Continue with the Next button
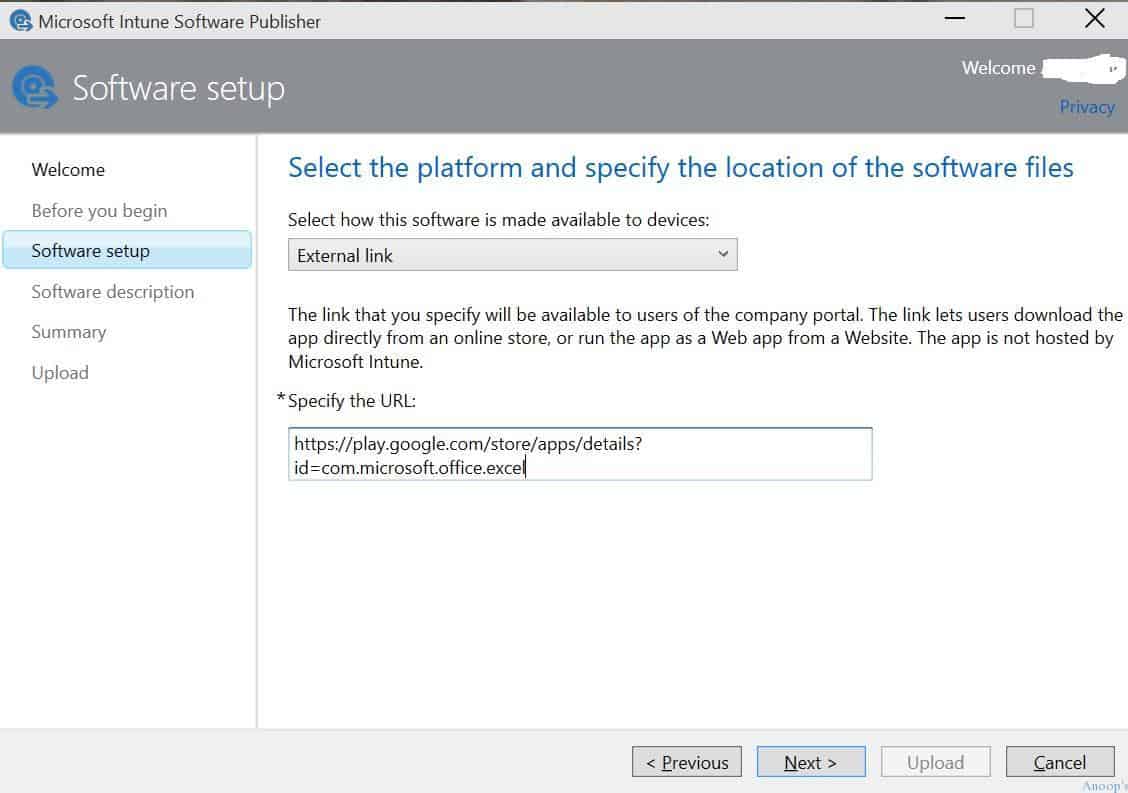 pos(811,762)
